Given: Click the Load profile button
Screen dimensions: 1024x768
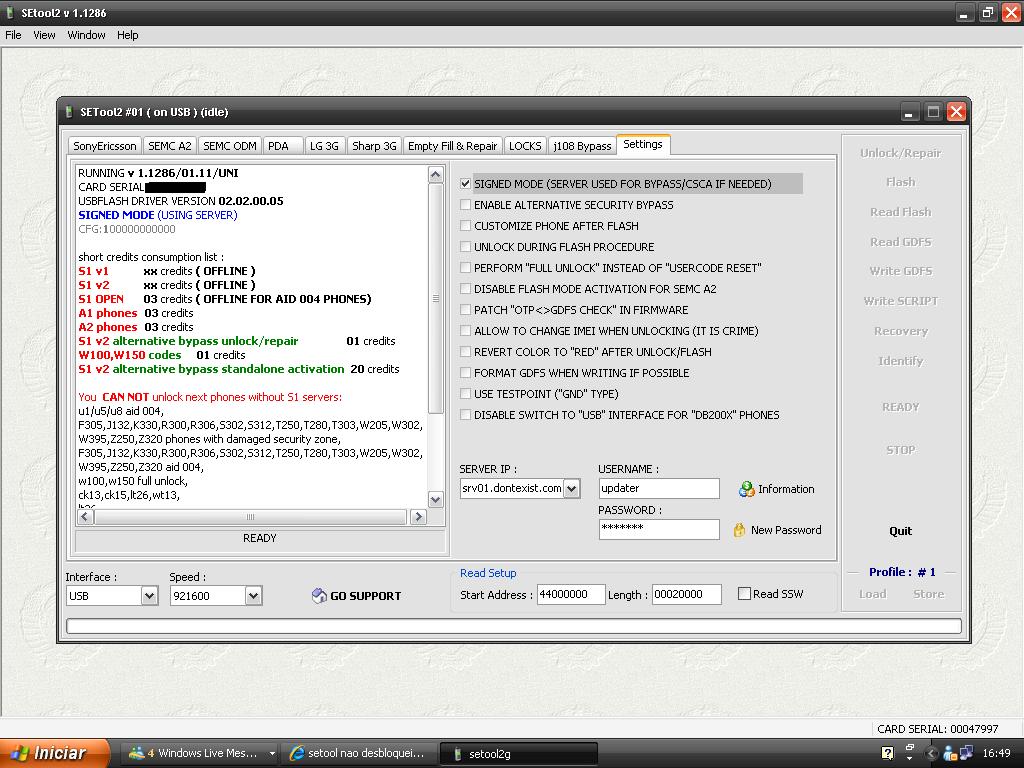Looking at the screenshot, I should pos(872,594).
